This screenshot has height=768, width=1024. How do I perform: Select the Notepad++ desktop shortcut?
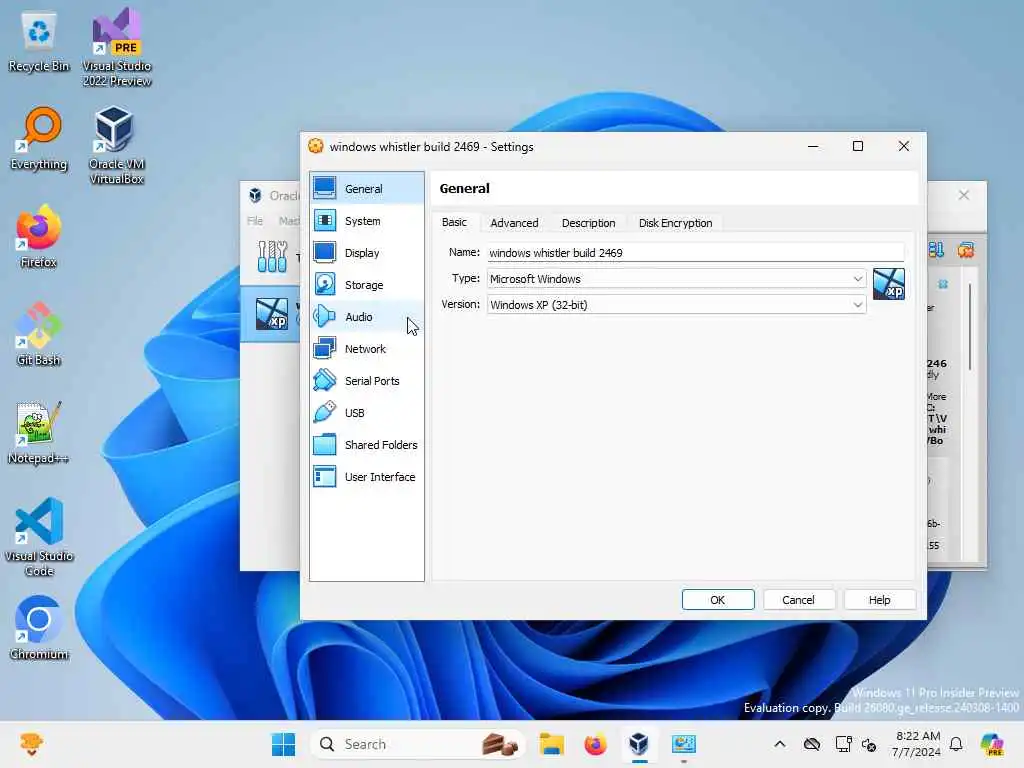tap(39, 432)
